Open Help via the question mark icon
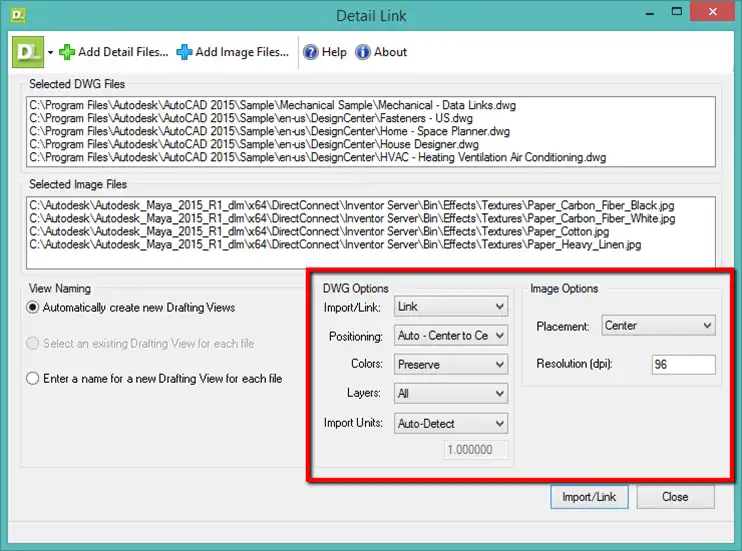 click(310, 52)
